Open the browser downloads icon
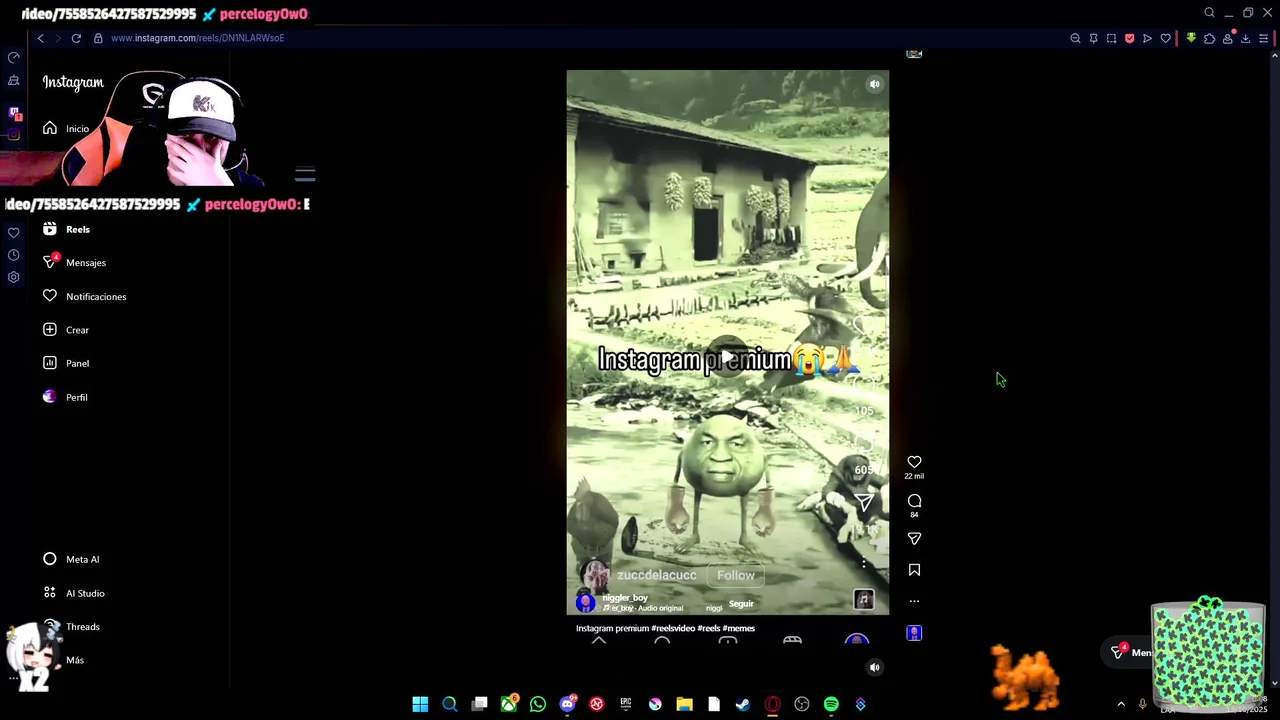Screen dimensions: 1280x720 [1245, 38]
